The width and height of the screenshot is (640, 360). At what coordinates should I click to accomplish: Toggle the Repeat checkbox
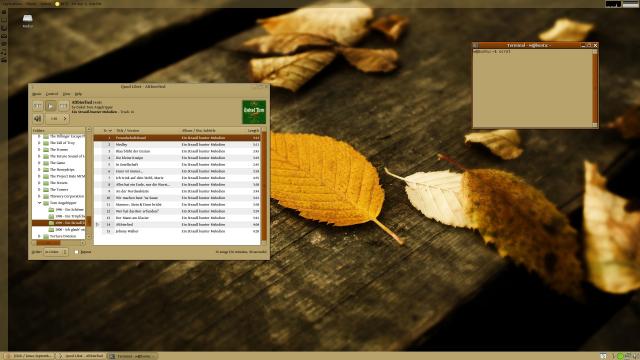coord(76,252)
